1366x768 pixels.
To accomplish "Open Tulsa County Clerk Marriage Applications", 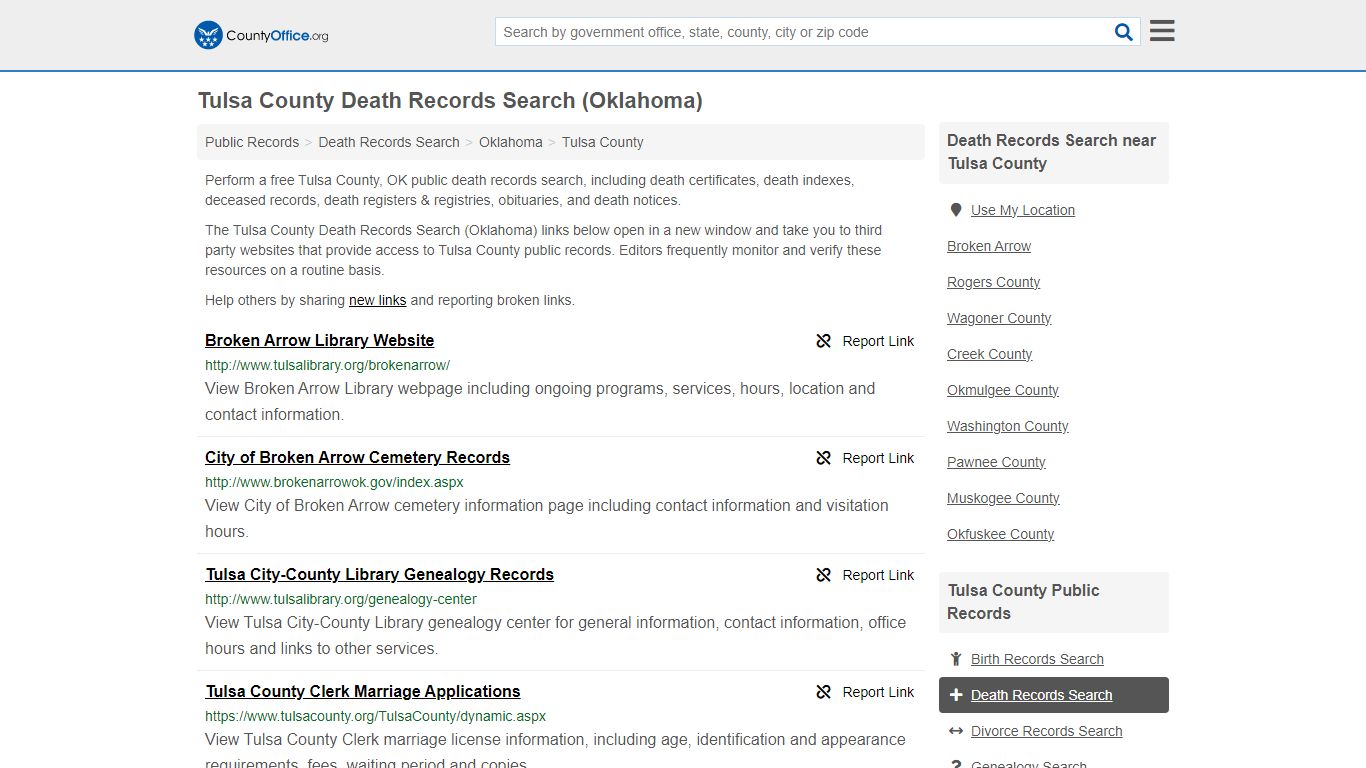I will pos(363,691).
